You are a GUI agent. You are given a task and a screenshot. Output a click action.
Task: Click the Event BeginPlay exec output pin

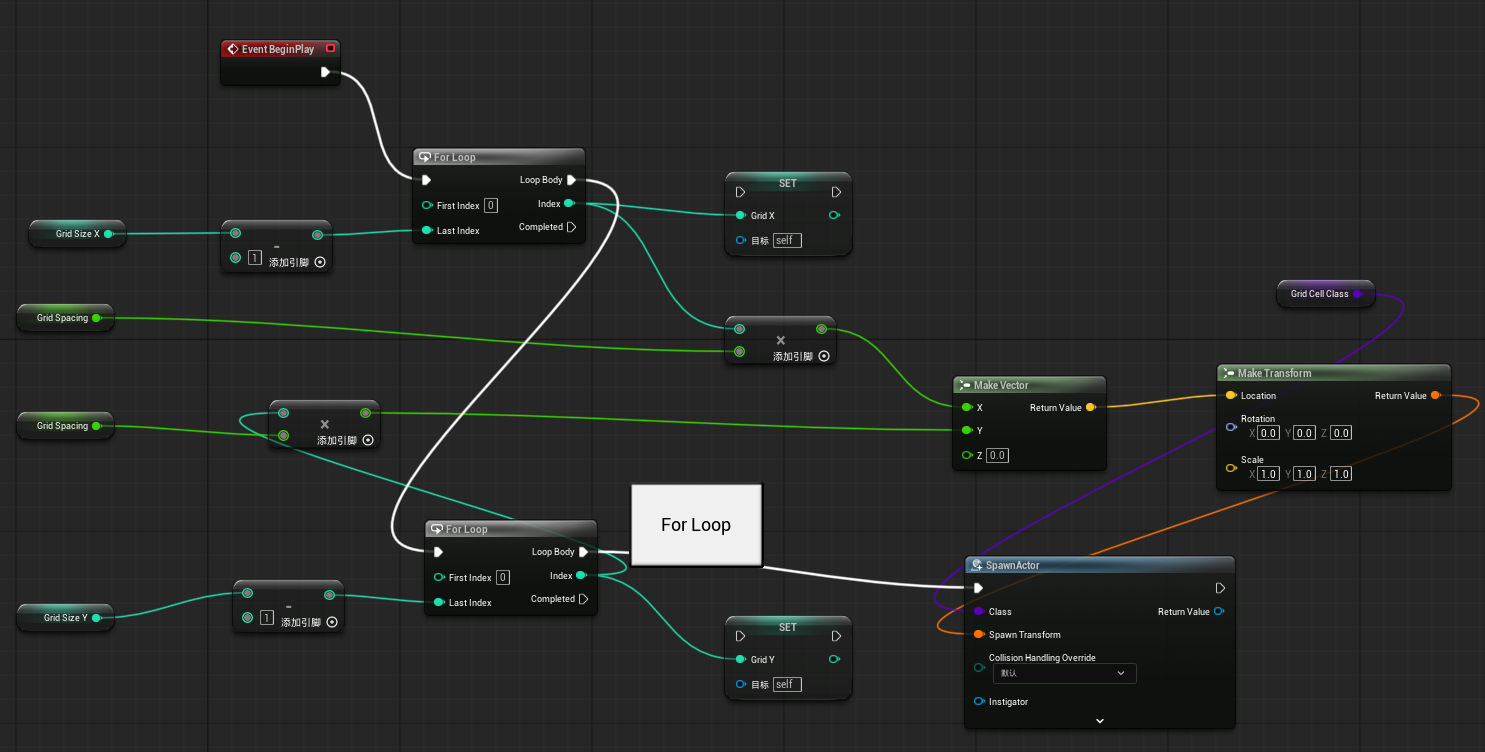(x=325, y=72)
